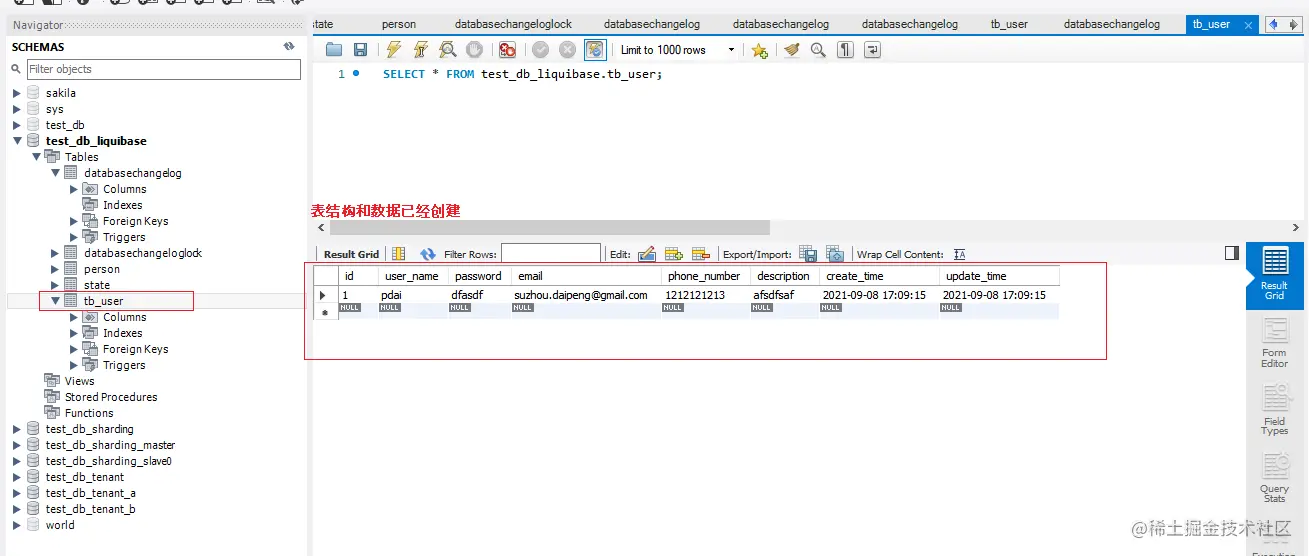
Task: Save snippet star-plus icon
Action: pyautogui.click(x=760, y=50)
